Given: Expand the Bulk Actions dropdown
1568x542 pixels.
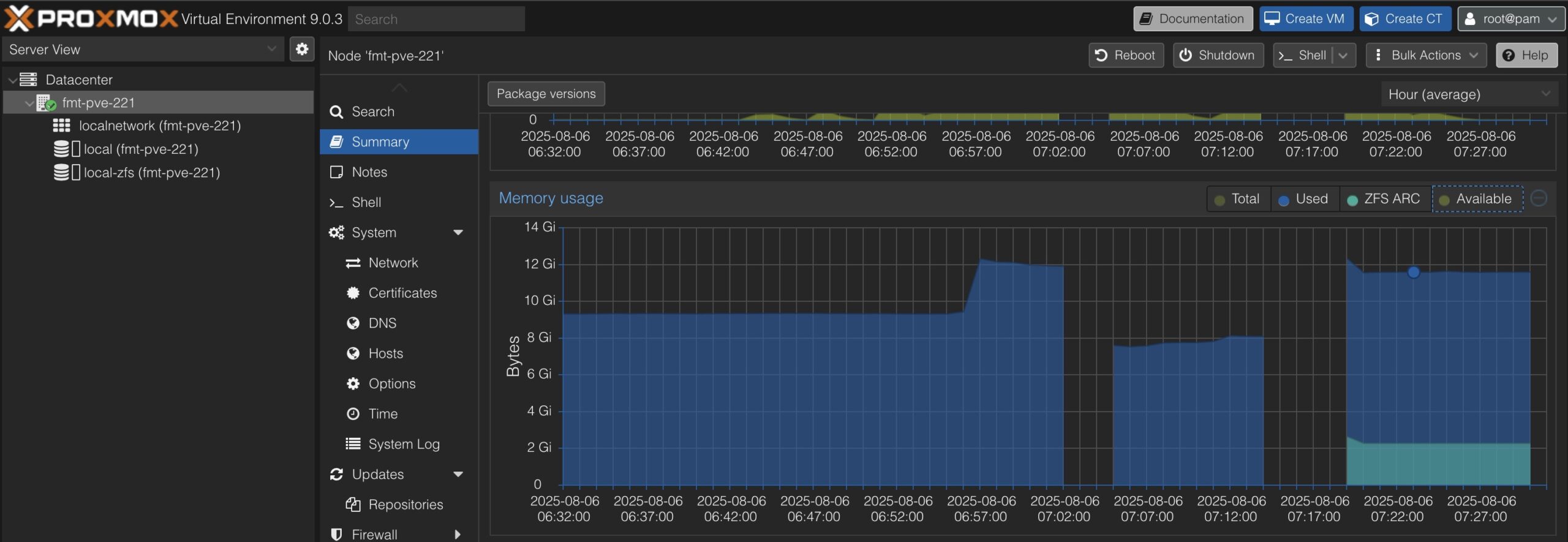Looking at the screenshot, I should coord(1425,55).
